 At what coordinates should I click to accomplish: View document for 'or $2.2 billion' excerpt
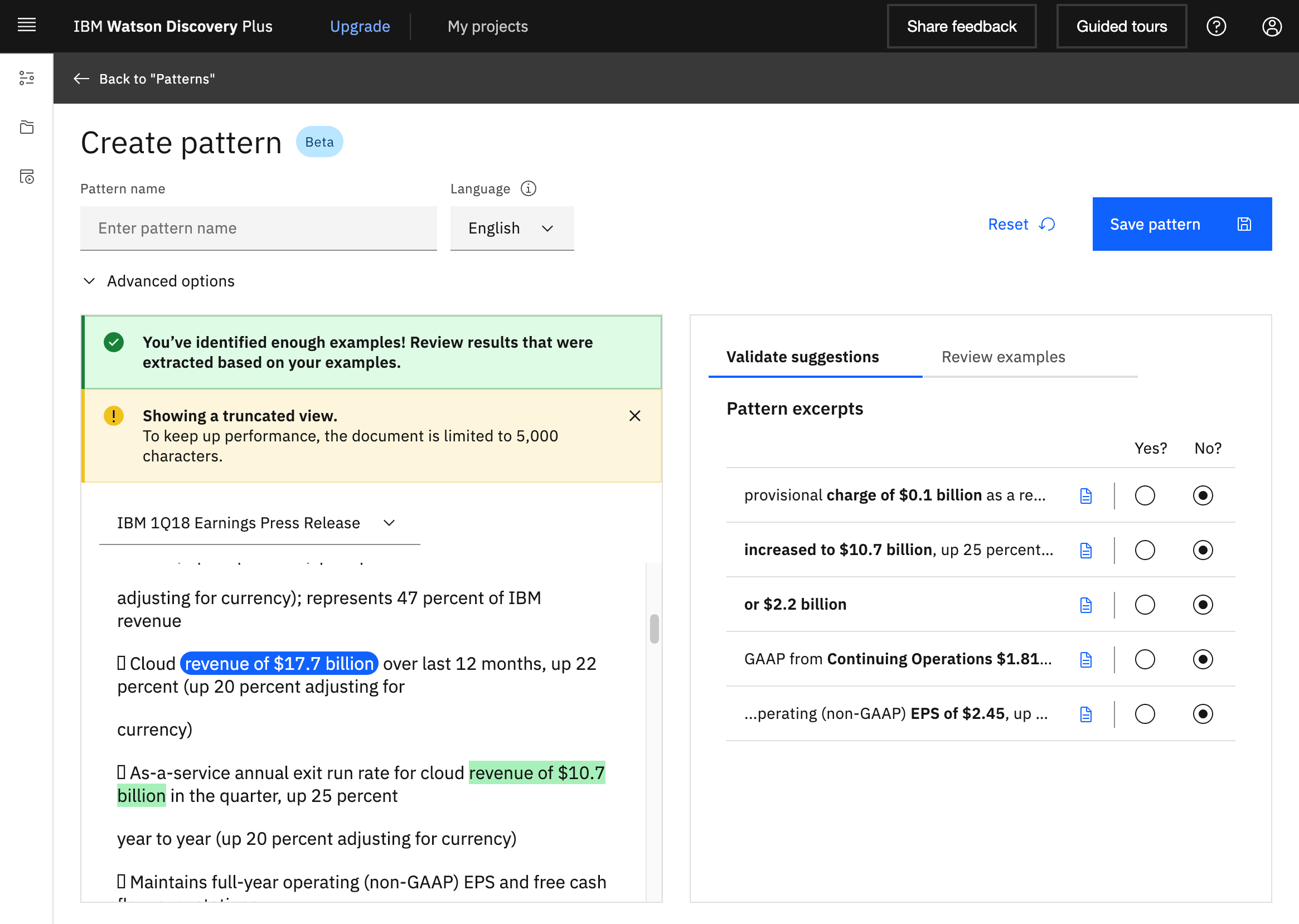click(x=1085, y=605)
